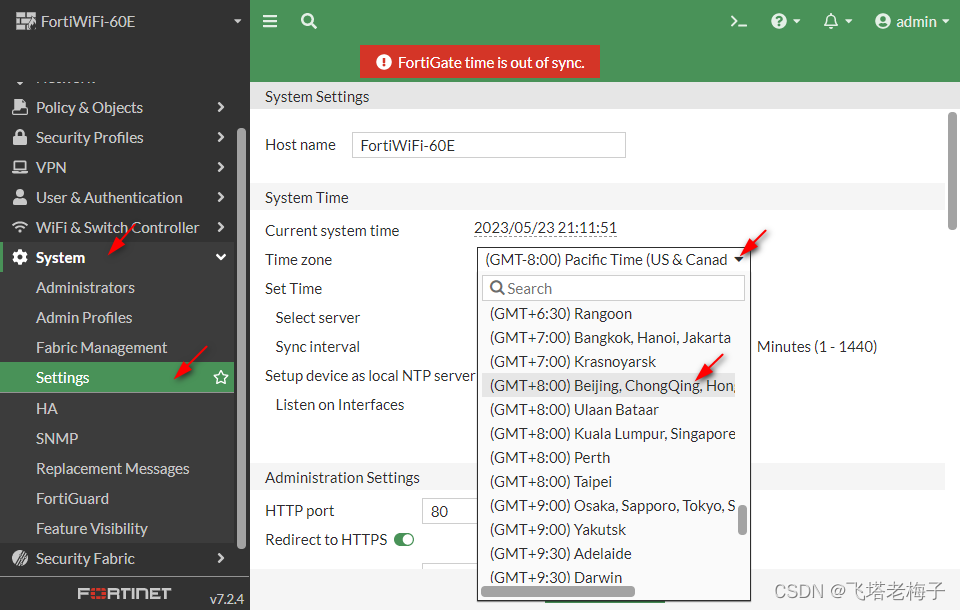Viewport: 960px width, 610px height.
Task: Select (GMT+9:30) Adelaide time zone
Action: point(560,553)
